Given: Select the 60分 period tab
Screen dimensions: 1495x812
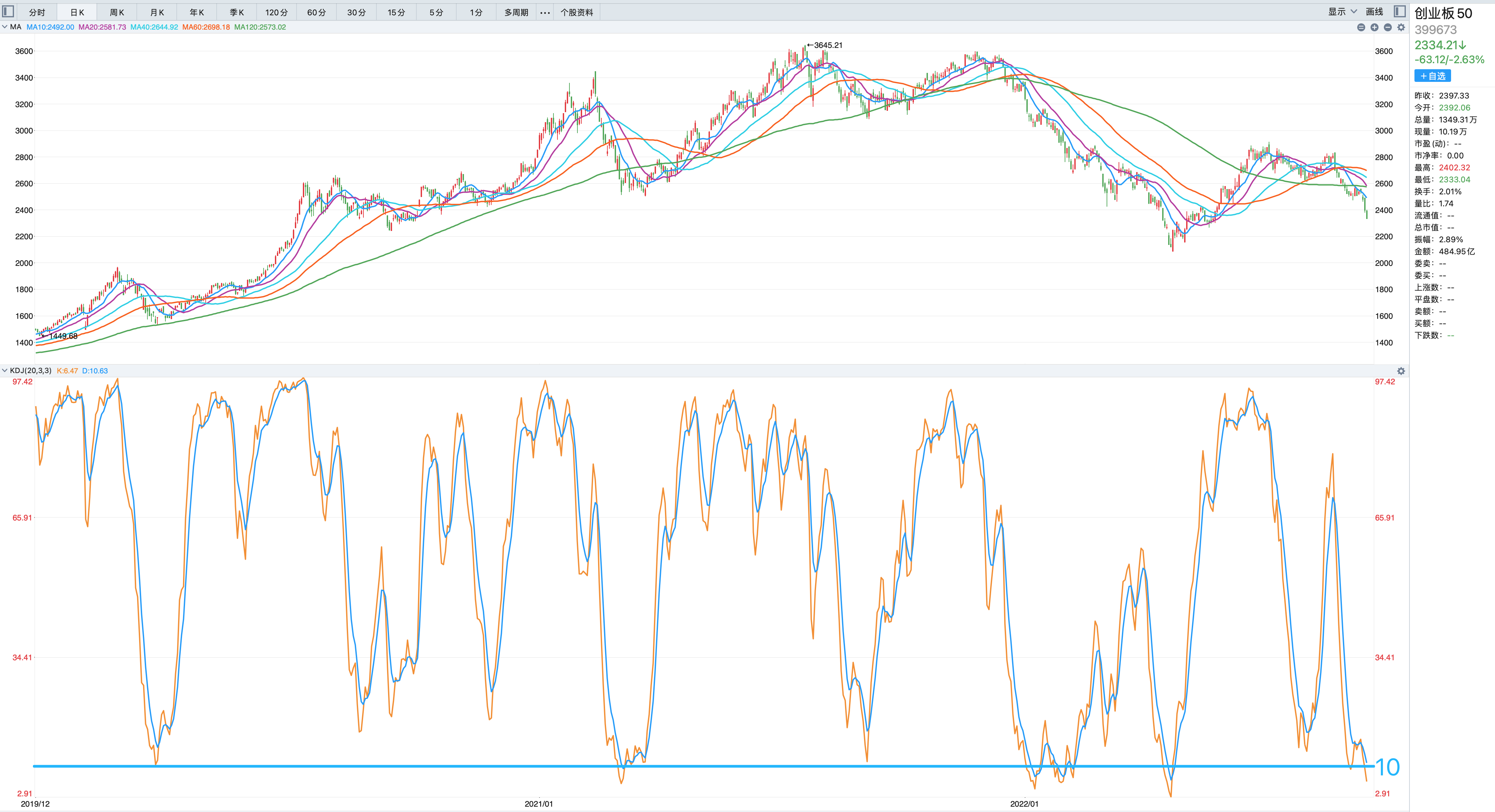Looking at the screenshot, I should (316, 12).
